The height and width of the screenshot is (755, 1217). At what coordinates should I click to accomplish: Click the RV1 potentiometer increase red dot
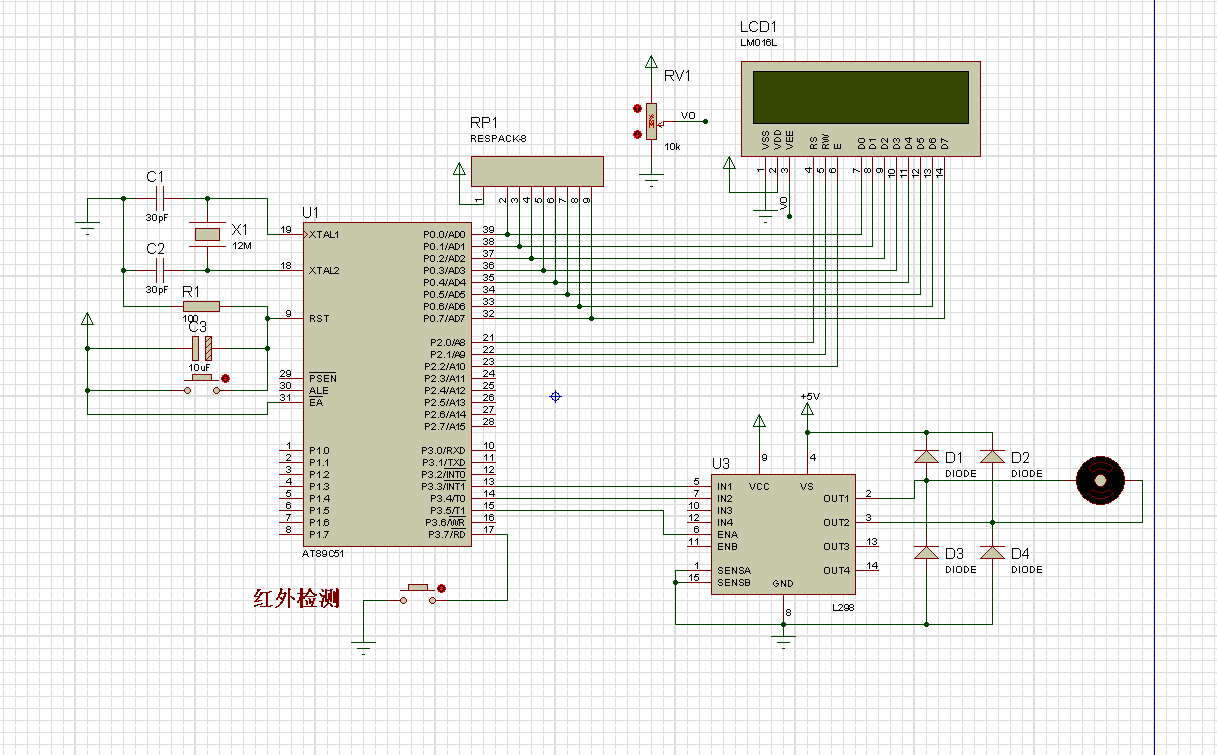click(637, 109)
